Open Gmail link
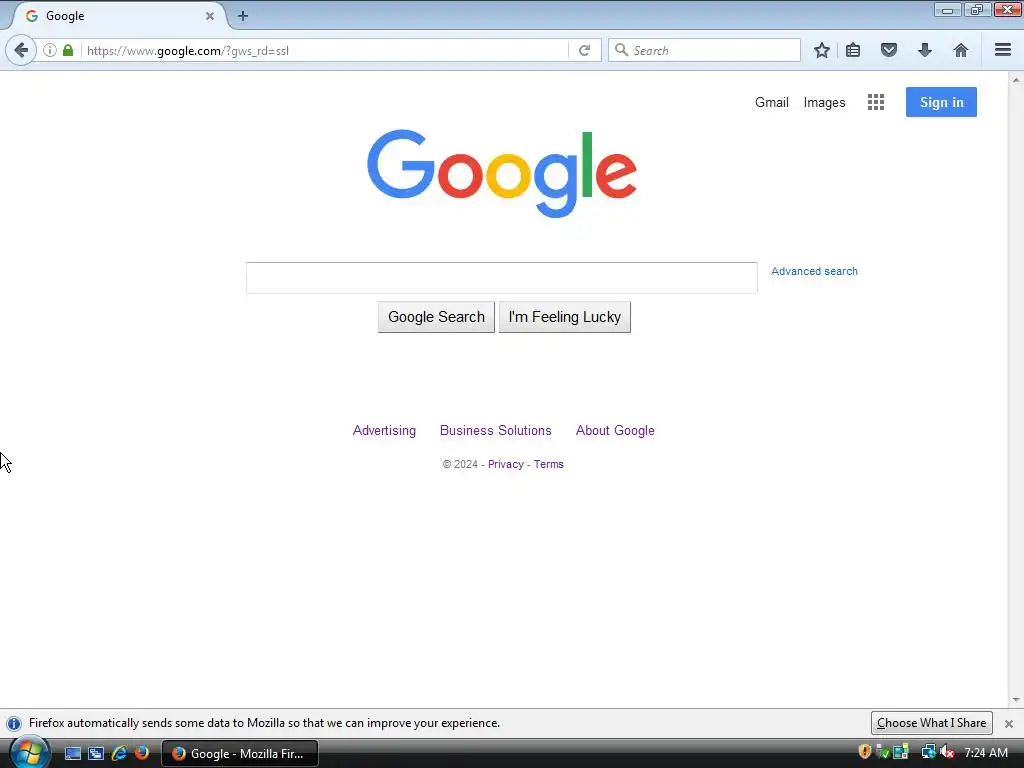 click(772, 103)
